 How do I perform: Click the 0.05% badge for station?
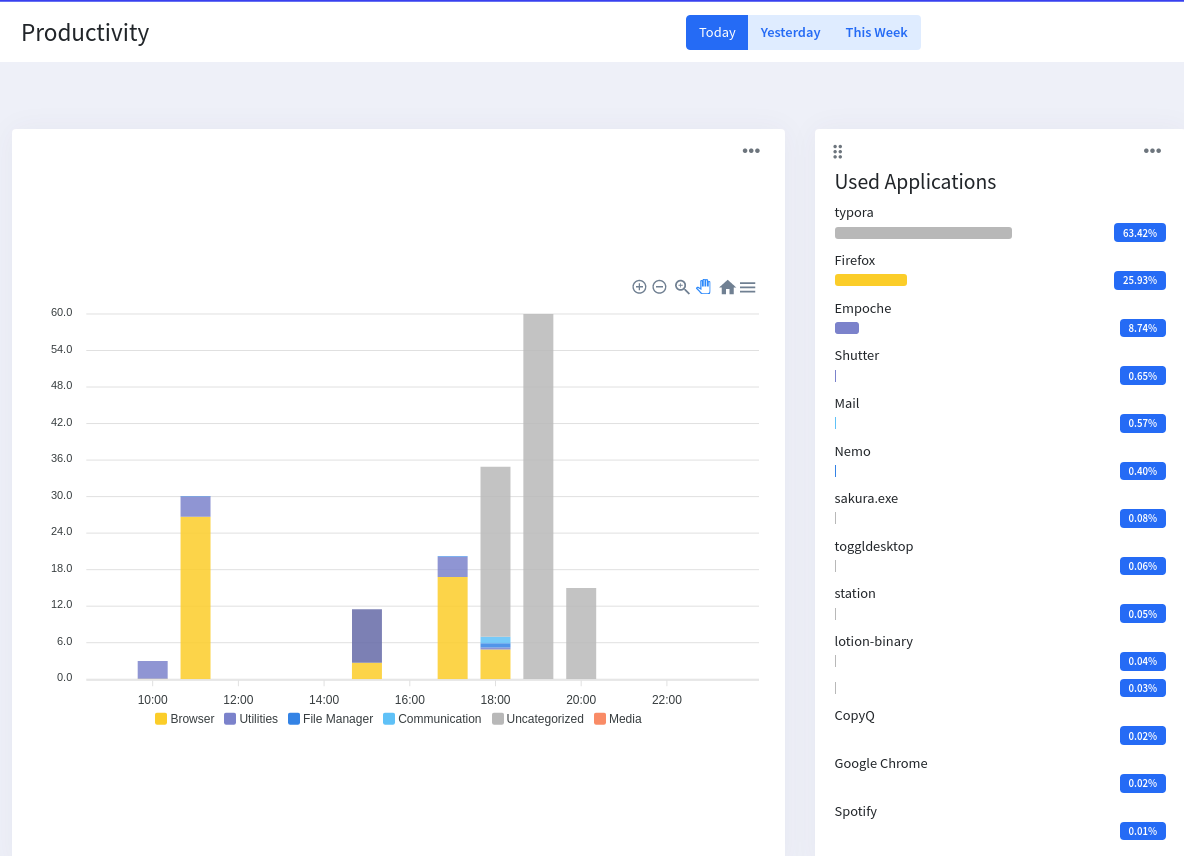click(1142, 614)
